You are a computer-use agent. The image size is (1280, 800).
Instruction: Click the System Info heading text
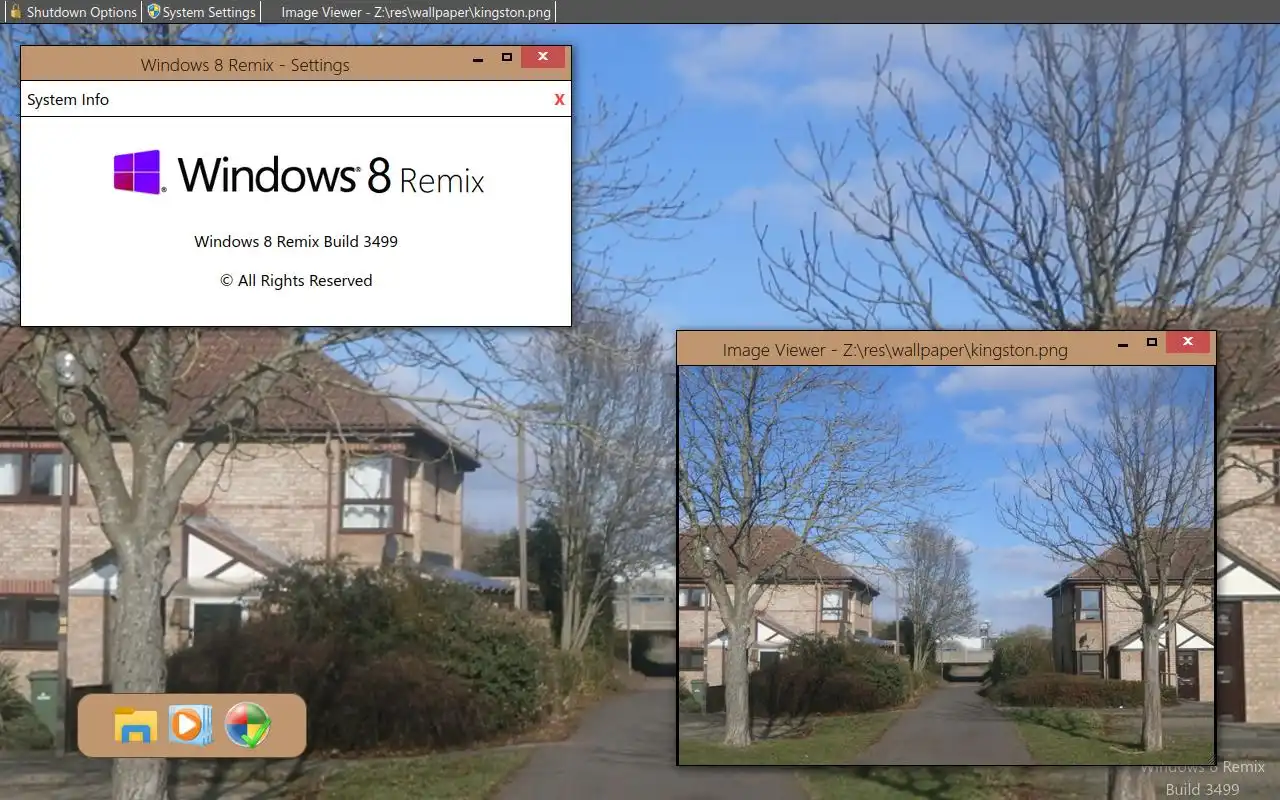(68, 99)
